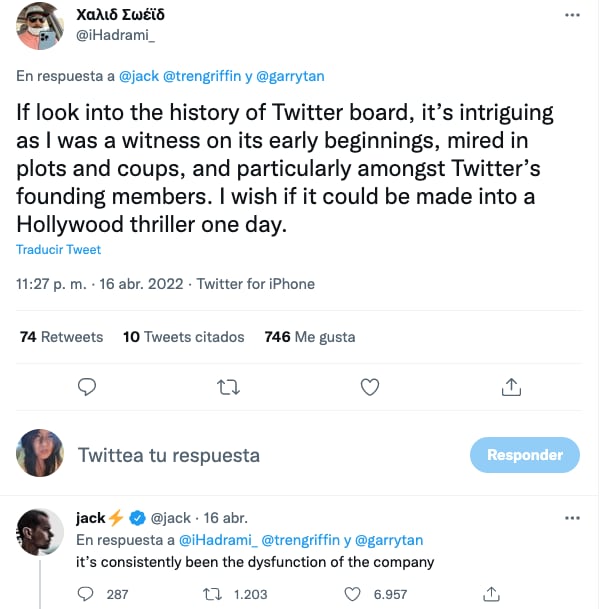The width and height of the screenshot is (603, 609).
Task: Open jack's profile avatar in reply
Action: pos(41,532)
